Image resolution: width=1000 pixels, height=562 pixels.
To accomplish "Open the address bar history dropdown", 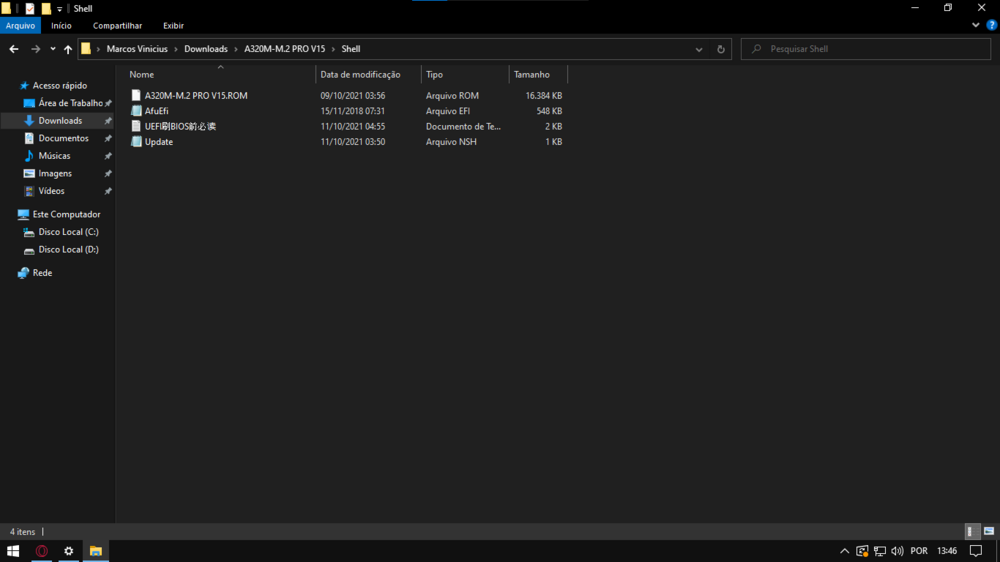I will click(x=699, y=49).
